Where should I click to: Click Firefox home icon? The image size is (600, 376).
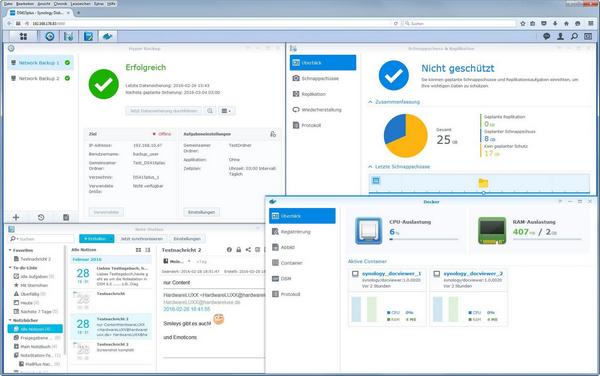point(566,23)
